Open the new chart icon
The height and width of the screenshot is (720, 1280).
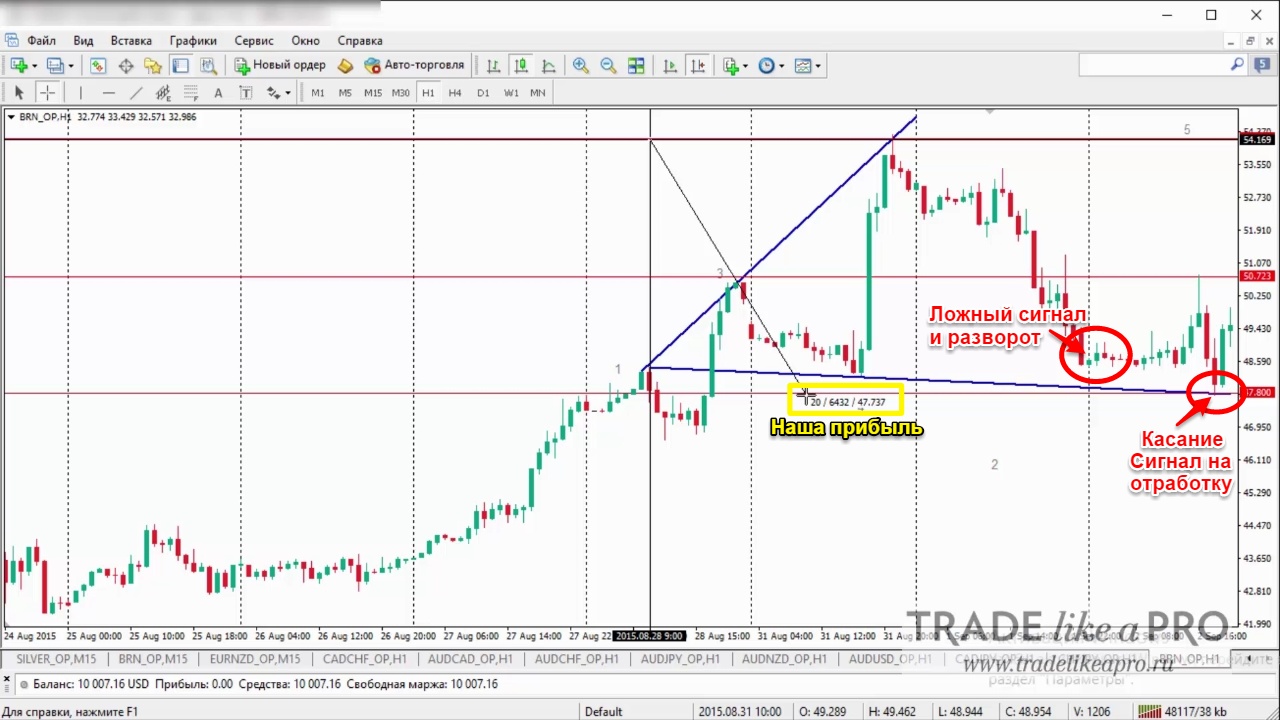18,66
